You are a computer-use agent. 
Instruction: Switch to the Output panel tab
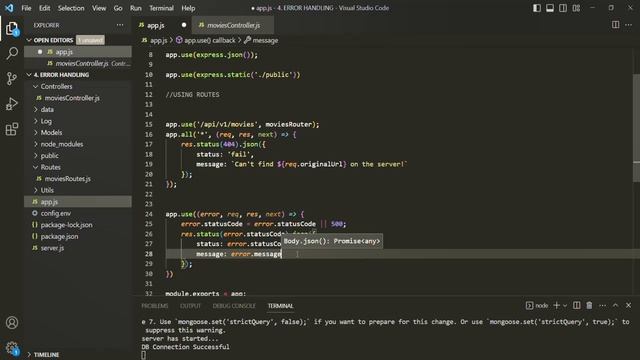point(191,306)
